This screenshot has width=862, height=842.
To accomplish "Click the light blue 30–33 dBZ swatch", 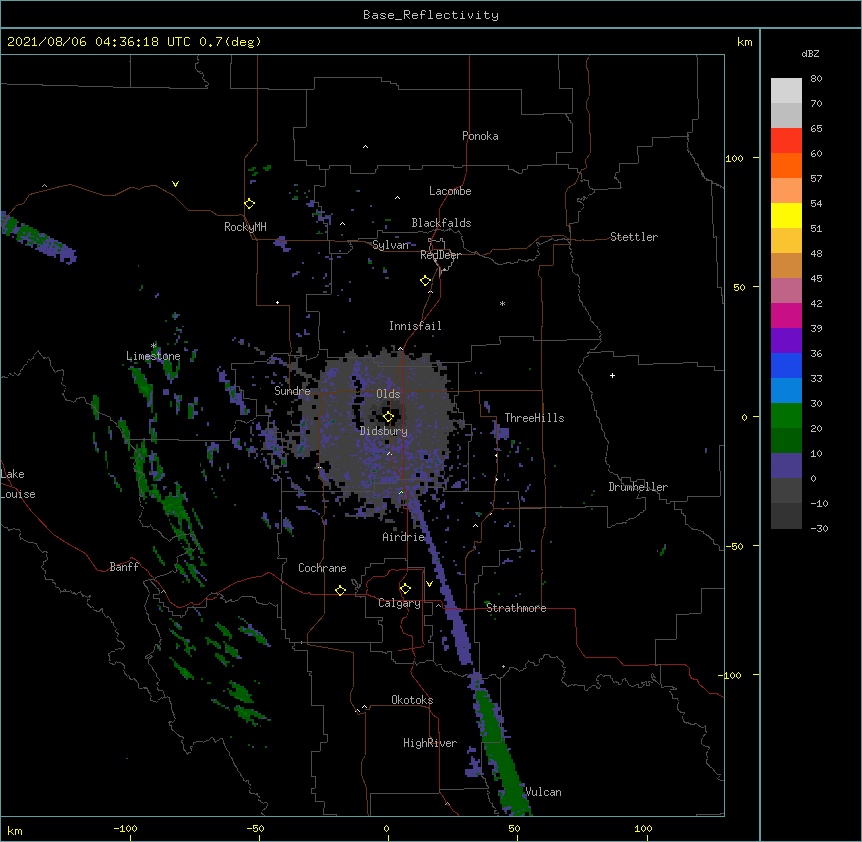I will point(786,391).
